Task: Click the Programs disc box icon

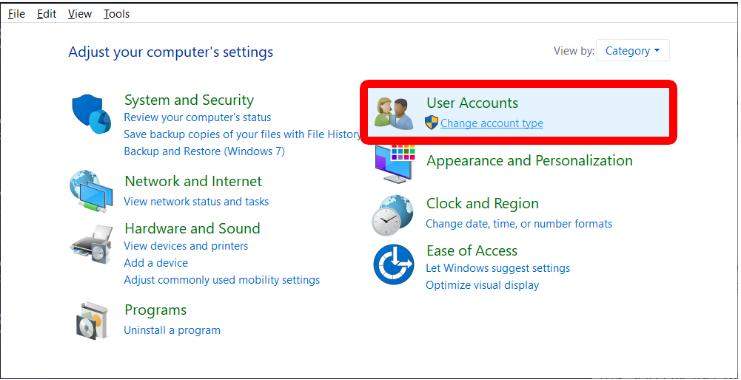Action: (x=92, y=321)
